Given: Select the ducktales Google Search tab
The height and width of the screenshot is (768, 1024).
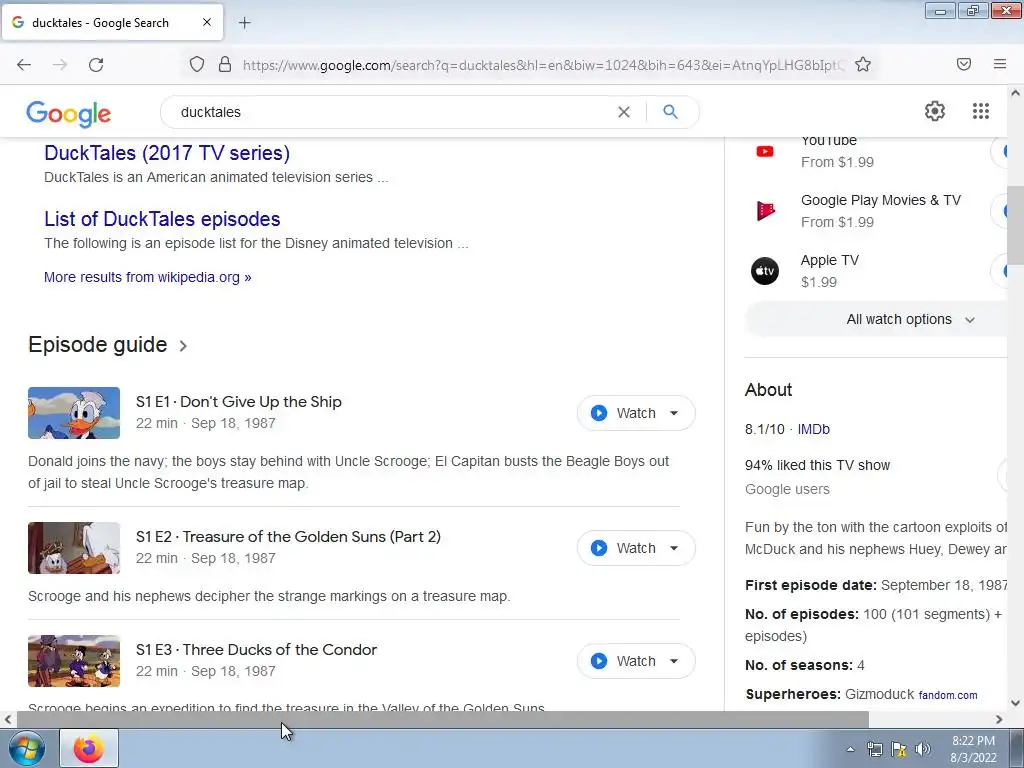Looking at the screenshot, I should point(112,23).
